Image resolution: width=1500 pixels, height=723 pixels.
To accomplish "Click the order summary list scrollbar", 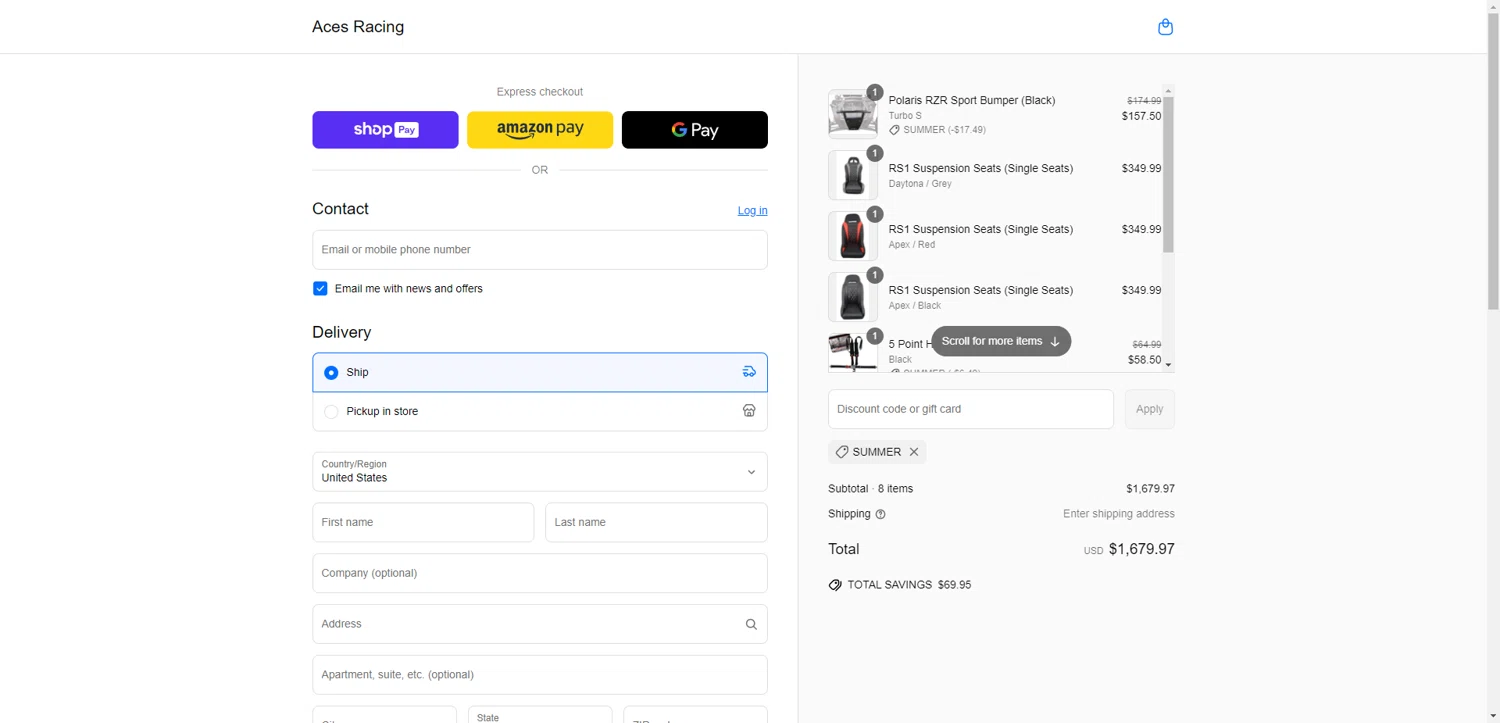I will coord(1168,175).
